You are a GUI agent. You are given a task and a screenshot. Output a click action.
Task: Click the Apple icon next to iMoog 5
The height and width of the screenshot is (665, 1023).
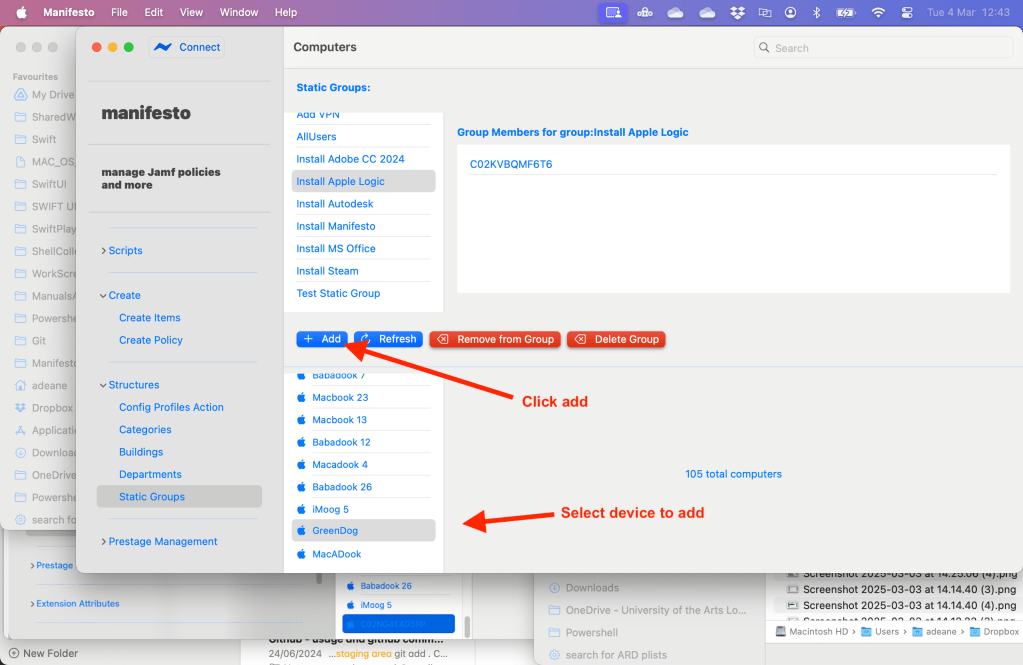(x=301, y=510)
